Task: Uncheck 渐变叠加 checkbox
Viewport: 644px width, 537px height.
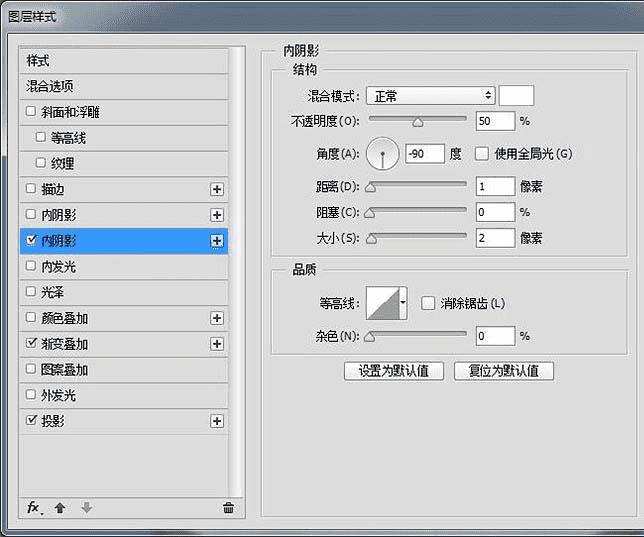Action: click(31, 343)
